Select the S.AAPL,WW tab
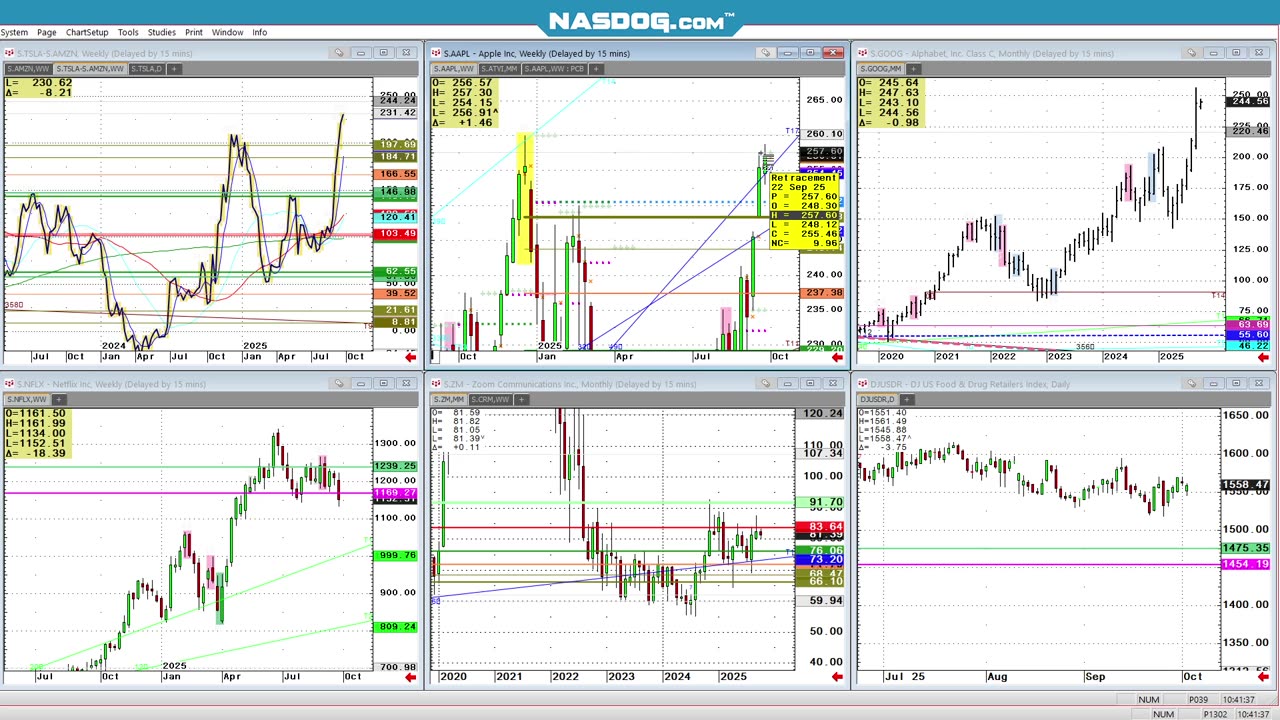Image resolution: width=1280 pixels, height=720 pixels. pyautogui.click(x=454, y=69)
